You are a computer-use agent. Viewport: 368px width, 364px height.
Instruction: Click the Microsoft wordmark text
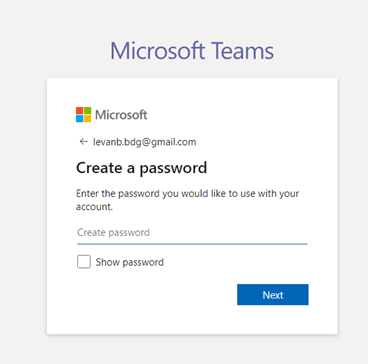[x=121, y=115]
